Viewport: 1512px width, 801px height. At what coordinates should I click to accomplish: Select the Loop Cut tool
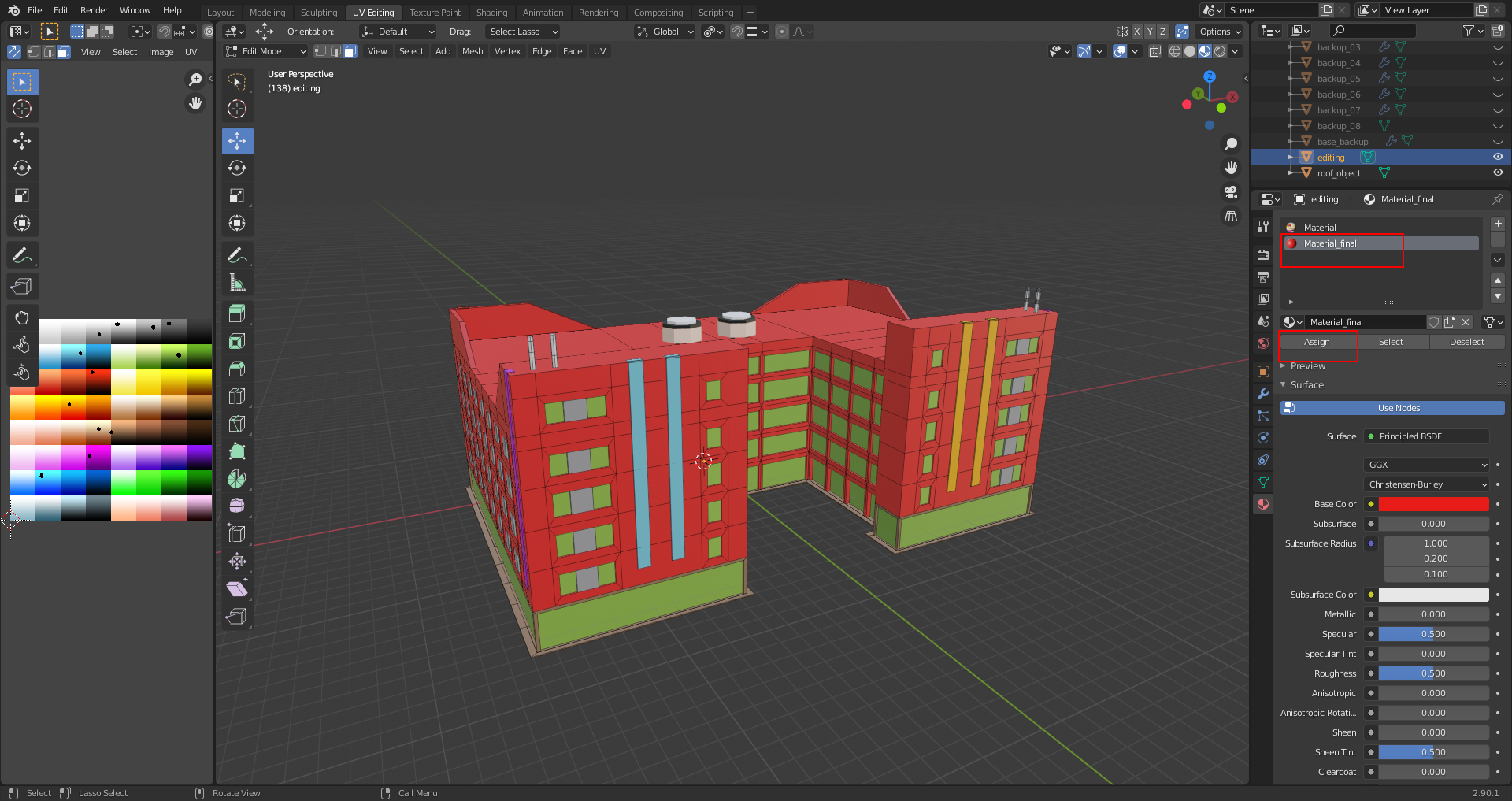point(237,396)
